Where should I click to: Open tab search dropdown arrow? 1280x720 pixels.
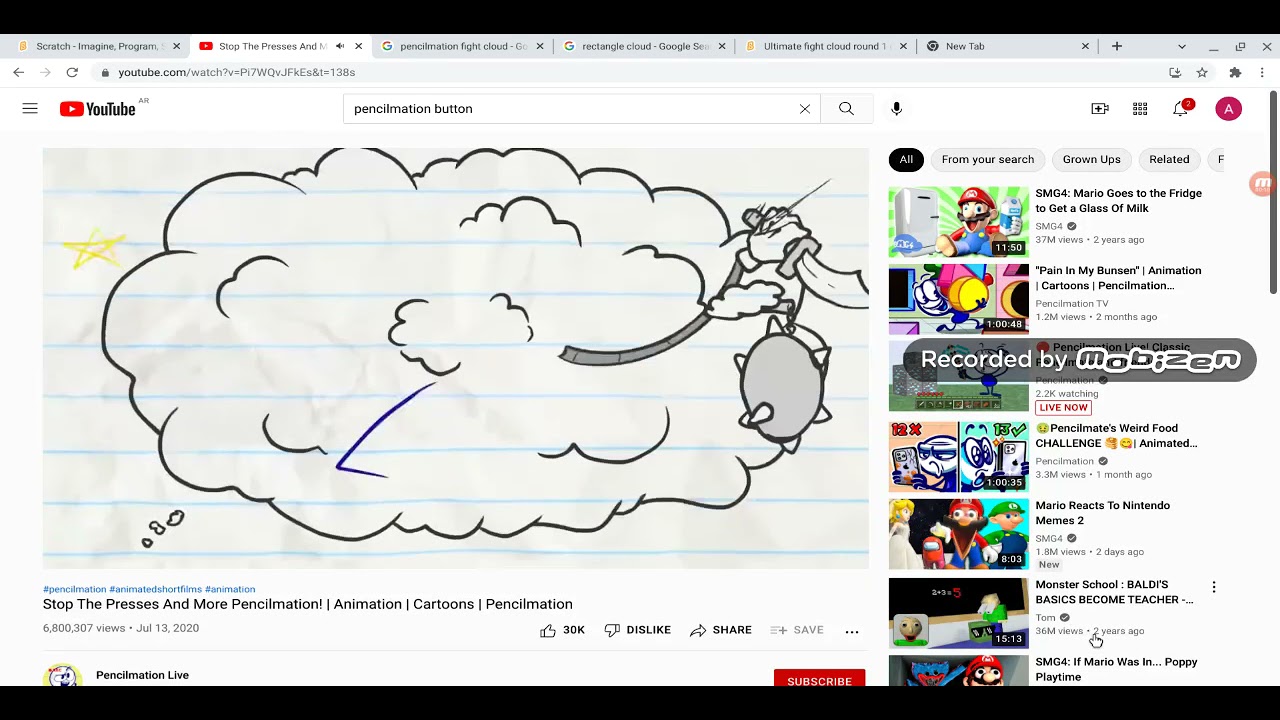tap(1182, 46)
